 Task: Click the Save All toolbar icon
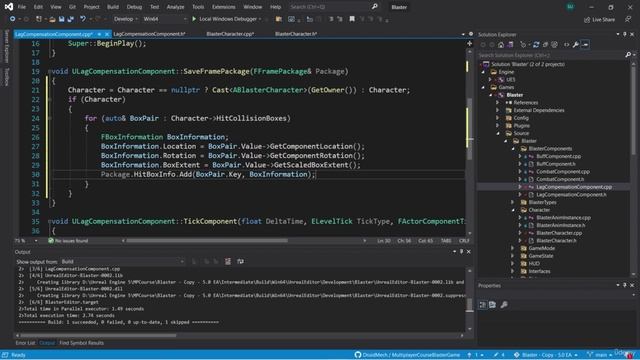pos(71,19)
